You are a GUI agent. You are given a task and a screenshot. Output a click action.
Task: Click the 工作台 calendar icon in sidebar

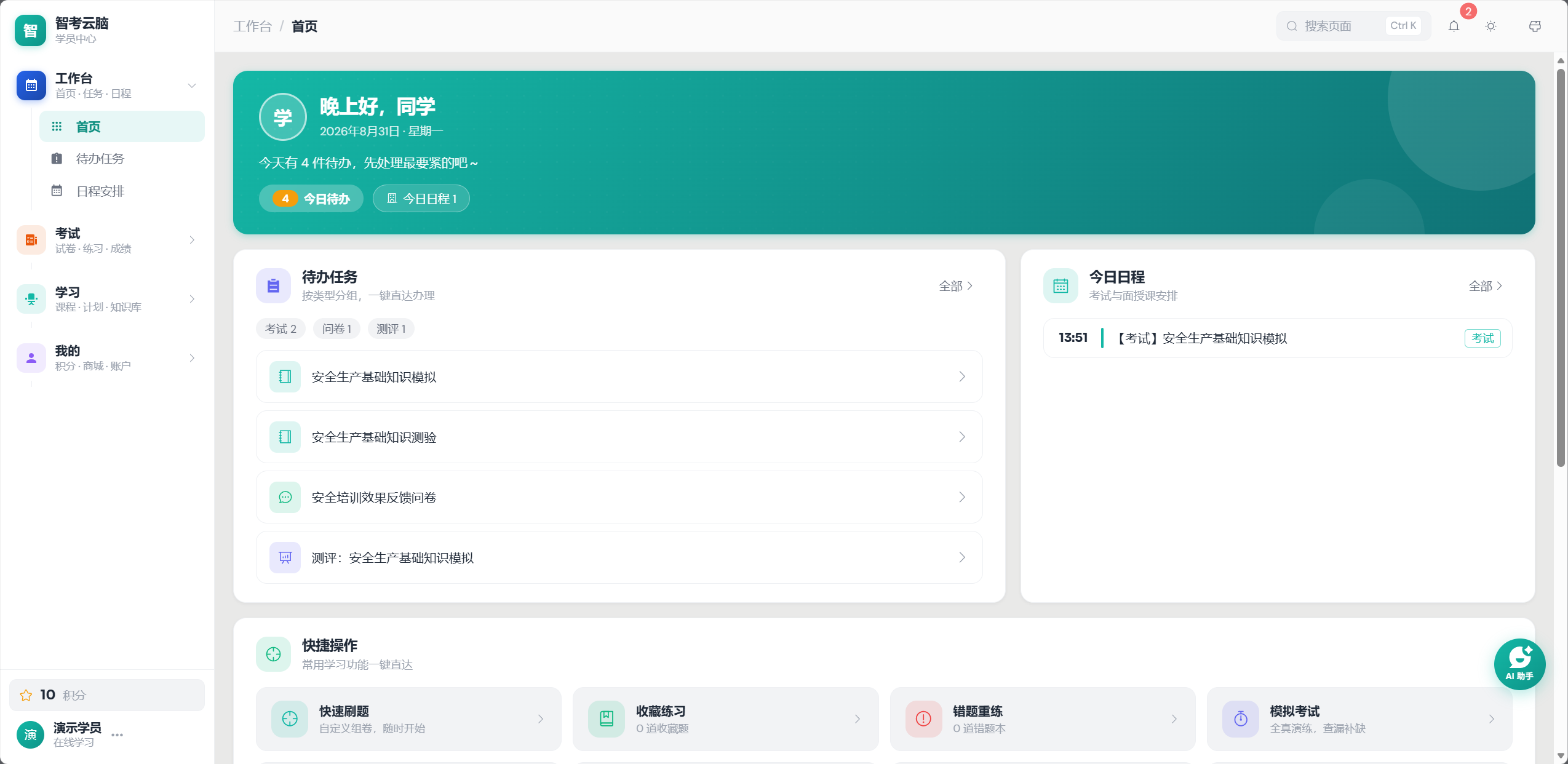tap(31, 86)
